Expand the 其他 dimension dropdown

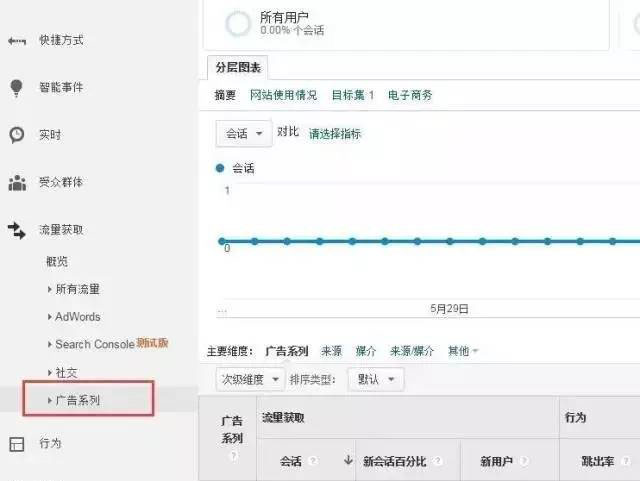(x=463, y=351)
